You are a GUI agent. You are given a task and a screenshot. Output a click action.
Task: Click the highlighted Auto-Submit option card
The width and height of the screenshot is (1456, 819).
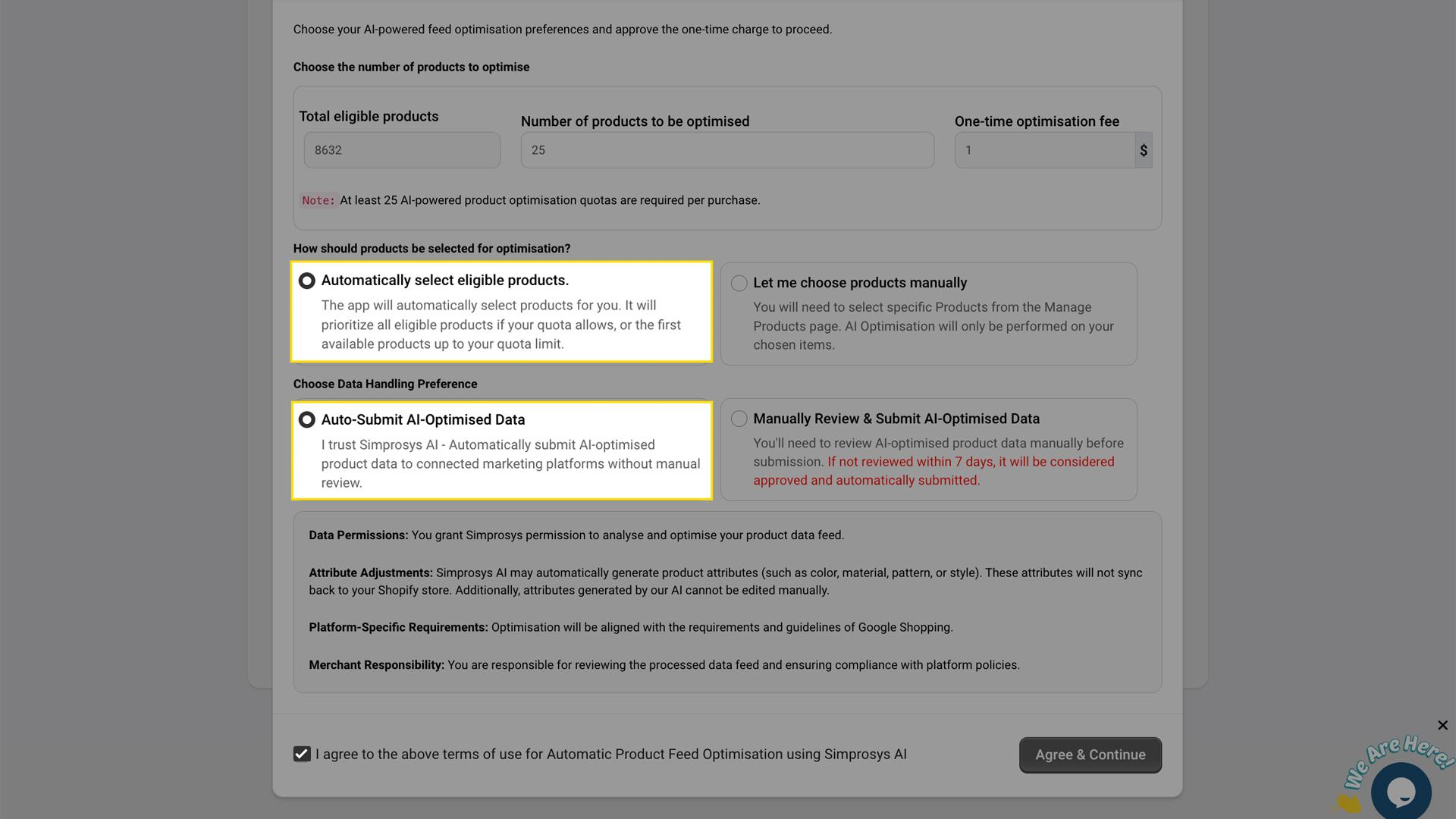502,450
